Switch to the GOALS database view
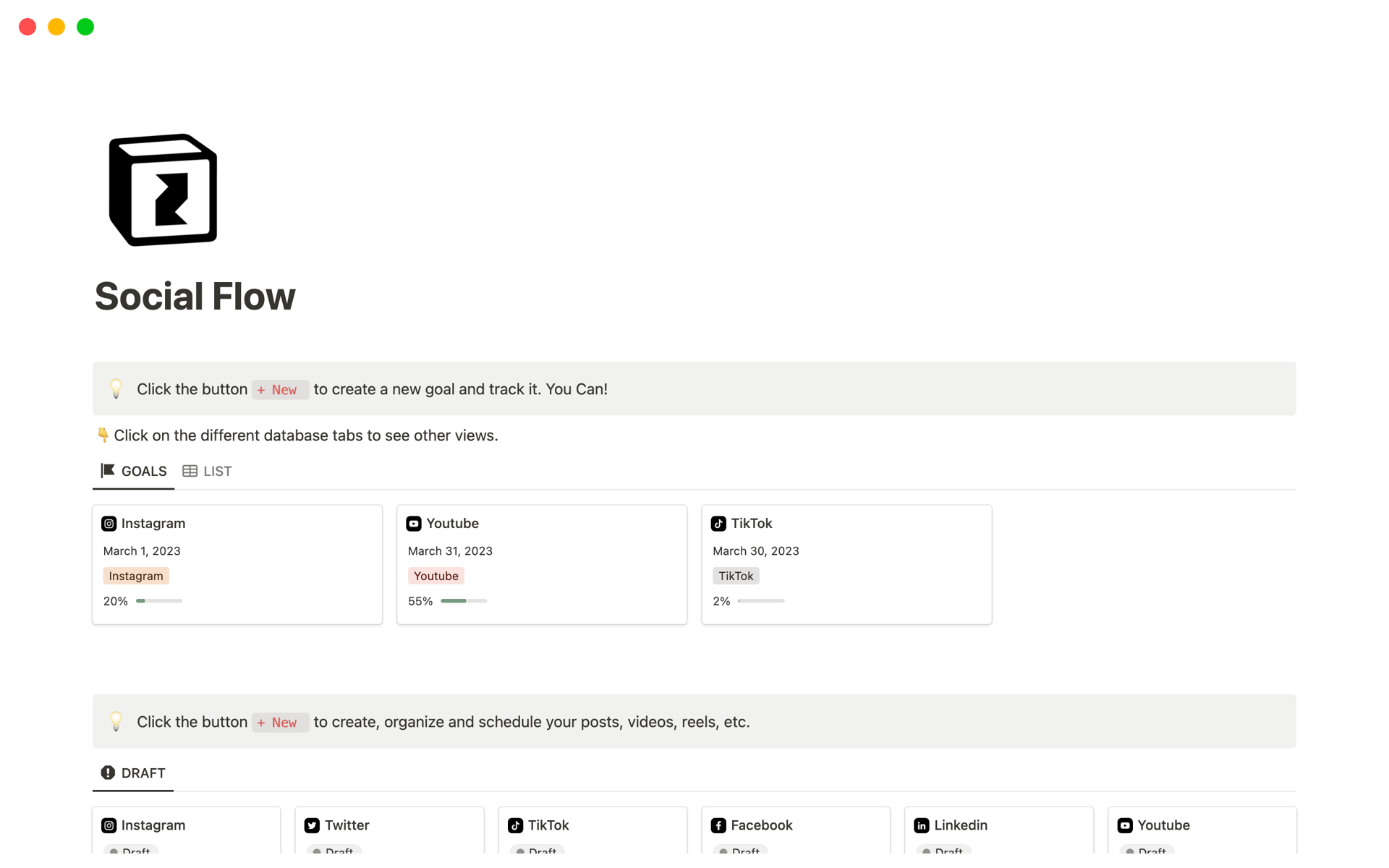This screenshot has width=1389, height=868. pos(134,471)
